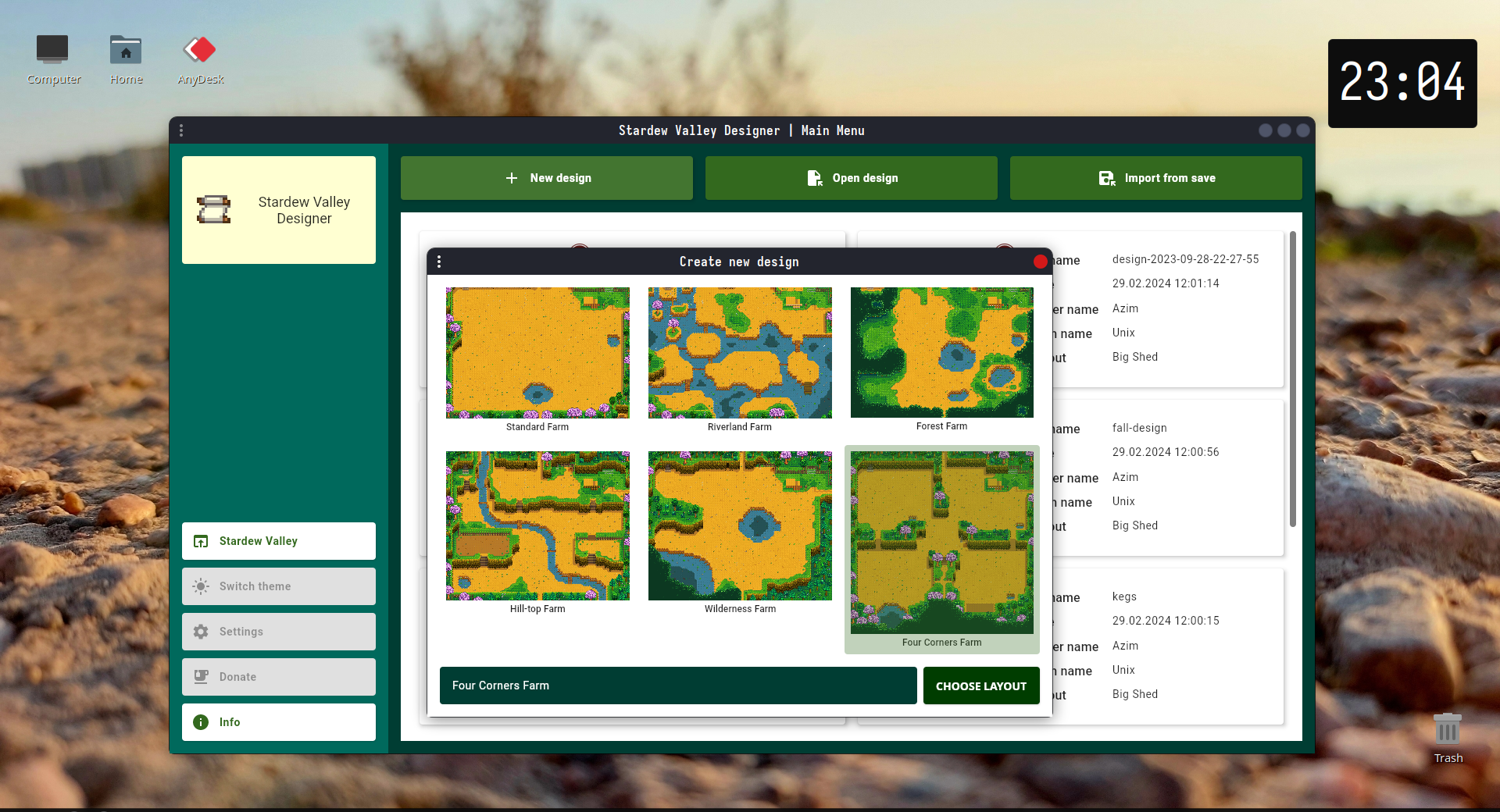Open the Create new design dialog menu dots
Image resolution: width=1500 pixels, height=812 pixels.
439,262
